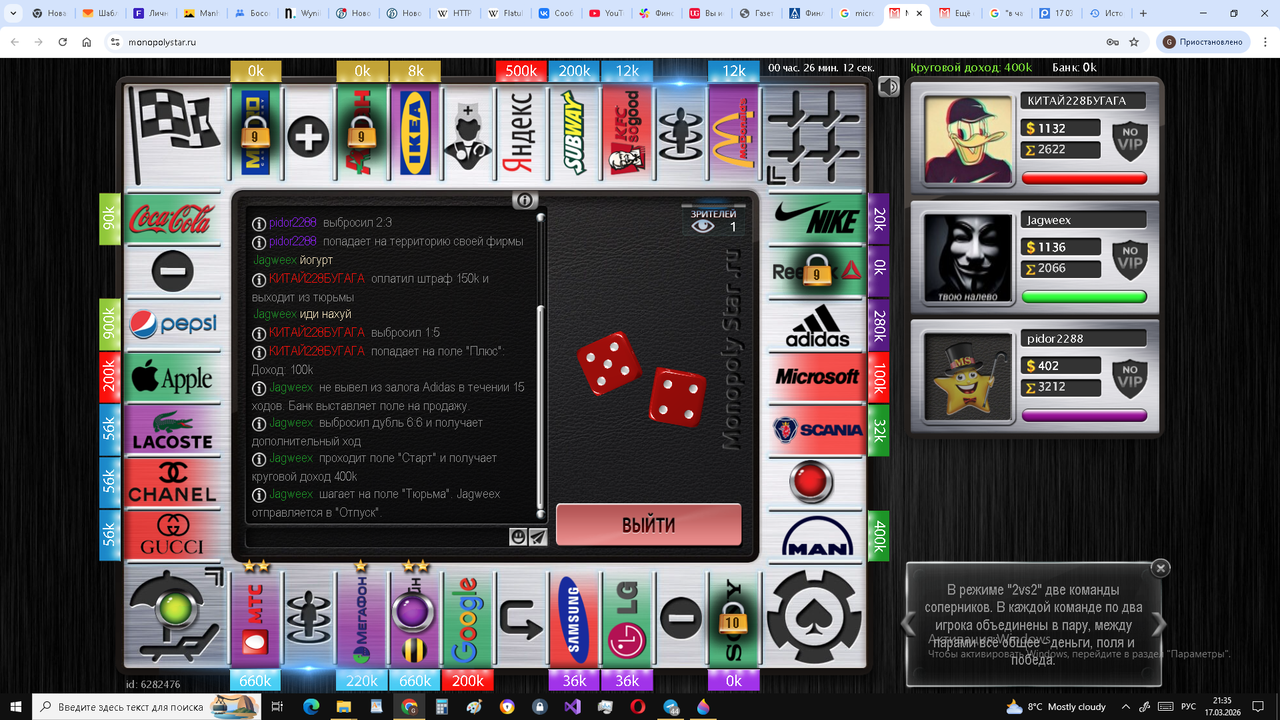The image size is (1280, 720).
Task: Click the casino chip corner cell
Action: (x=816, y=618)
